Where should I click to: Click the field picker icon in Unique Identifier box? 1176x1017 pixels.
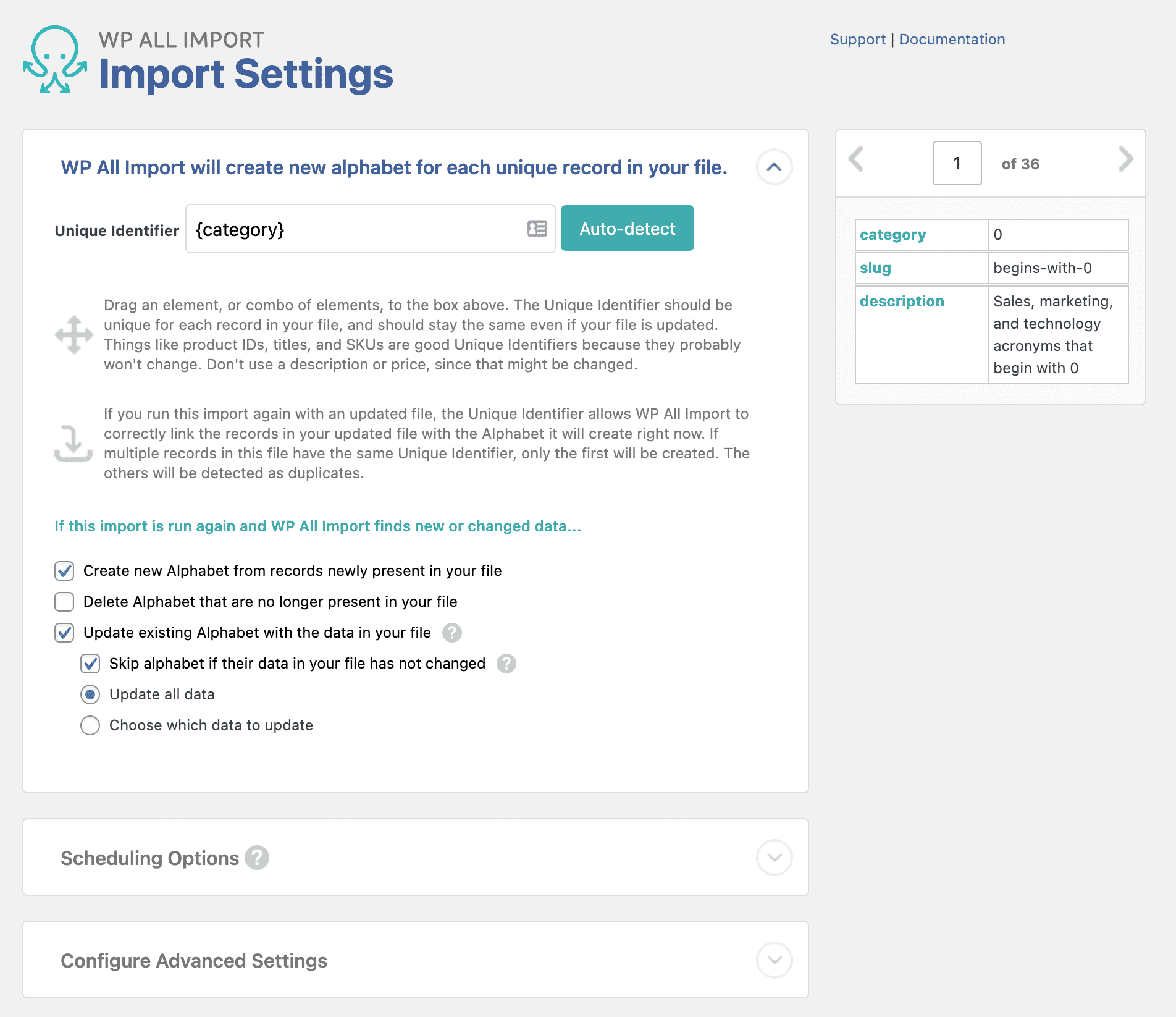click(x=537, y=229)
